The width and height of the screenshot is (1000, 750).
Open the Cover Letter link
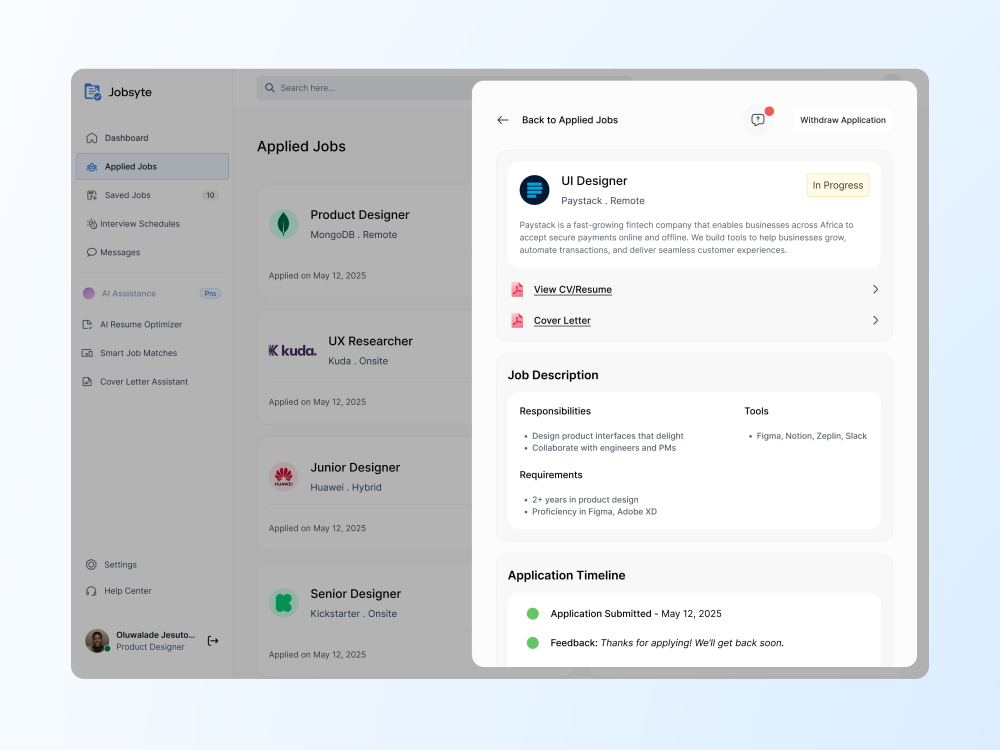point(562,321)
